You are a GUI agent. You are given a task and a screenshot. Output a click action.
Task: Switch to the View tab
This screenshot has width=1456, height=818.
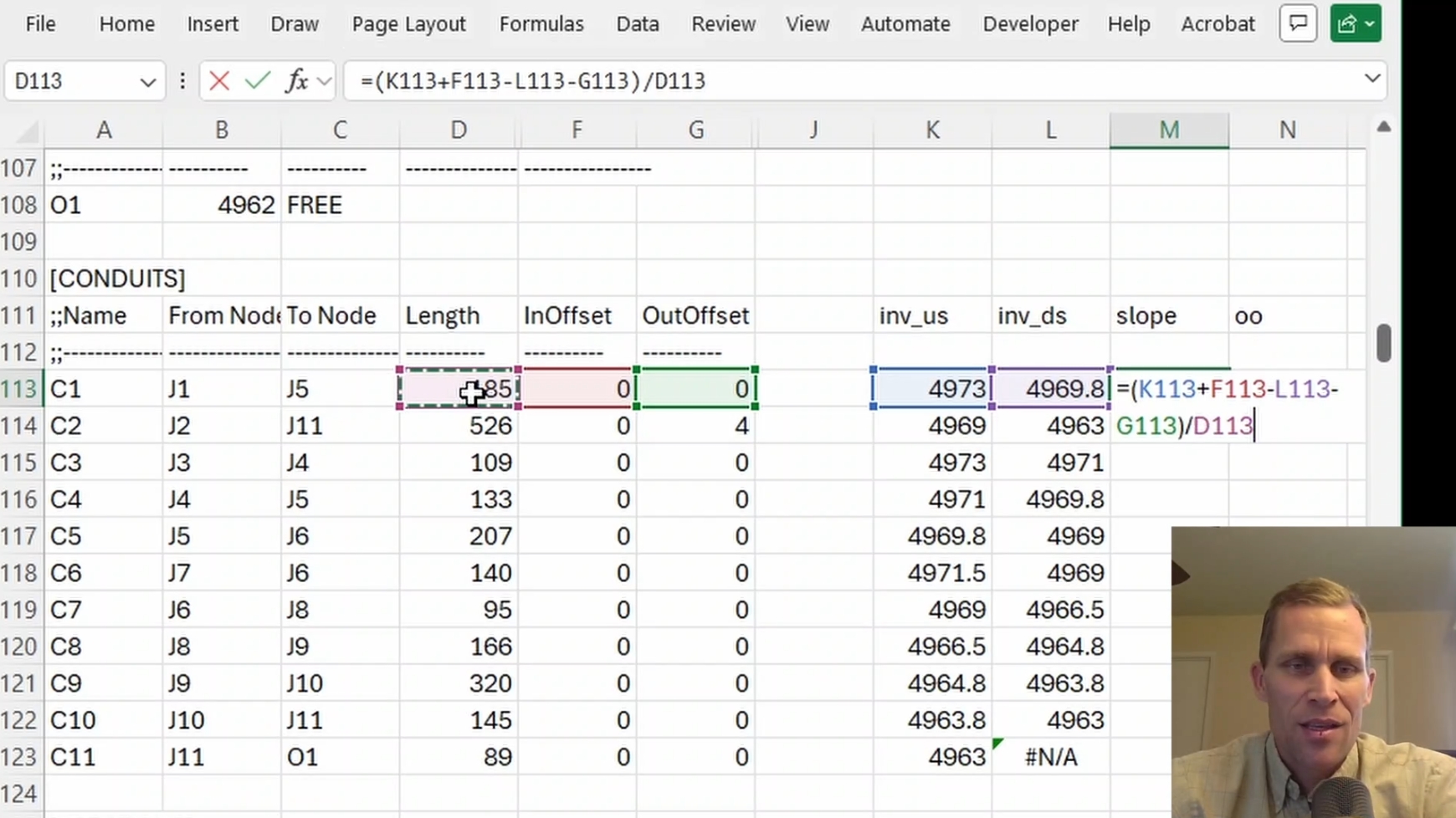coord(807,24)
